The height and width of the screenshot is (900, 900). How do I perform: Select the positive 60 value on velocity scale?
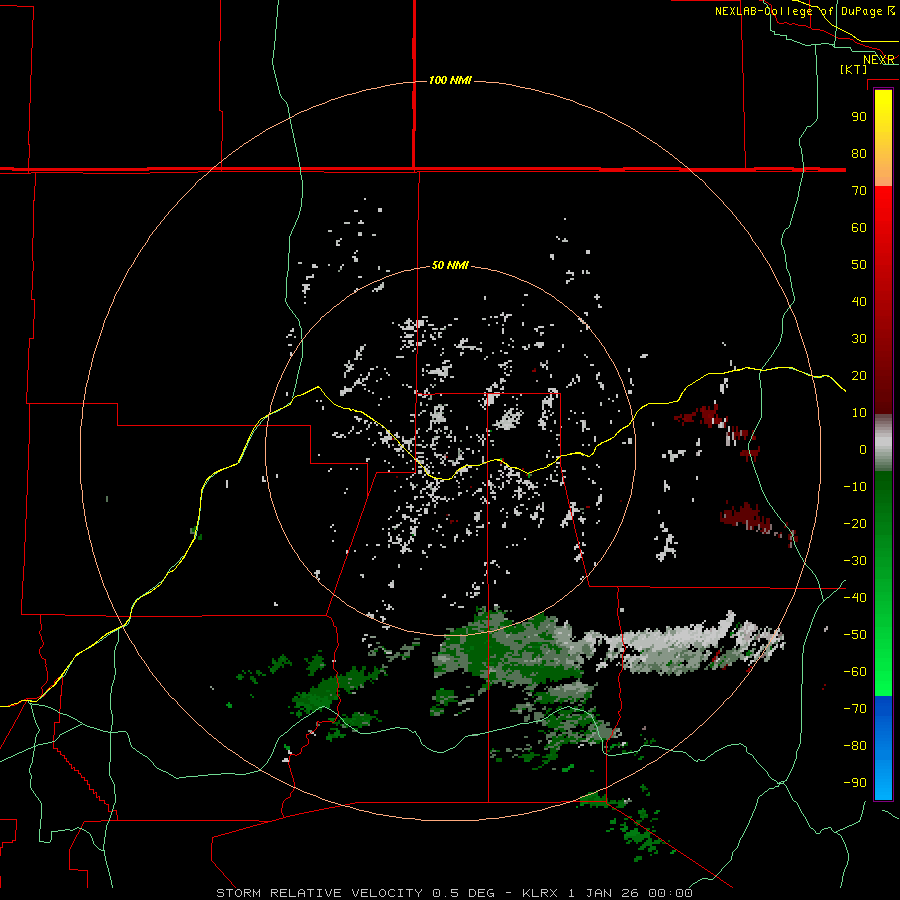click(859, 227)
